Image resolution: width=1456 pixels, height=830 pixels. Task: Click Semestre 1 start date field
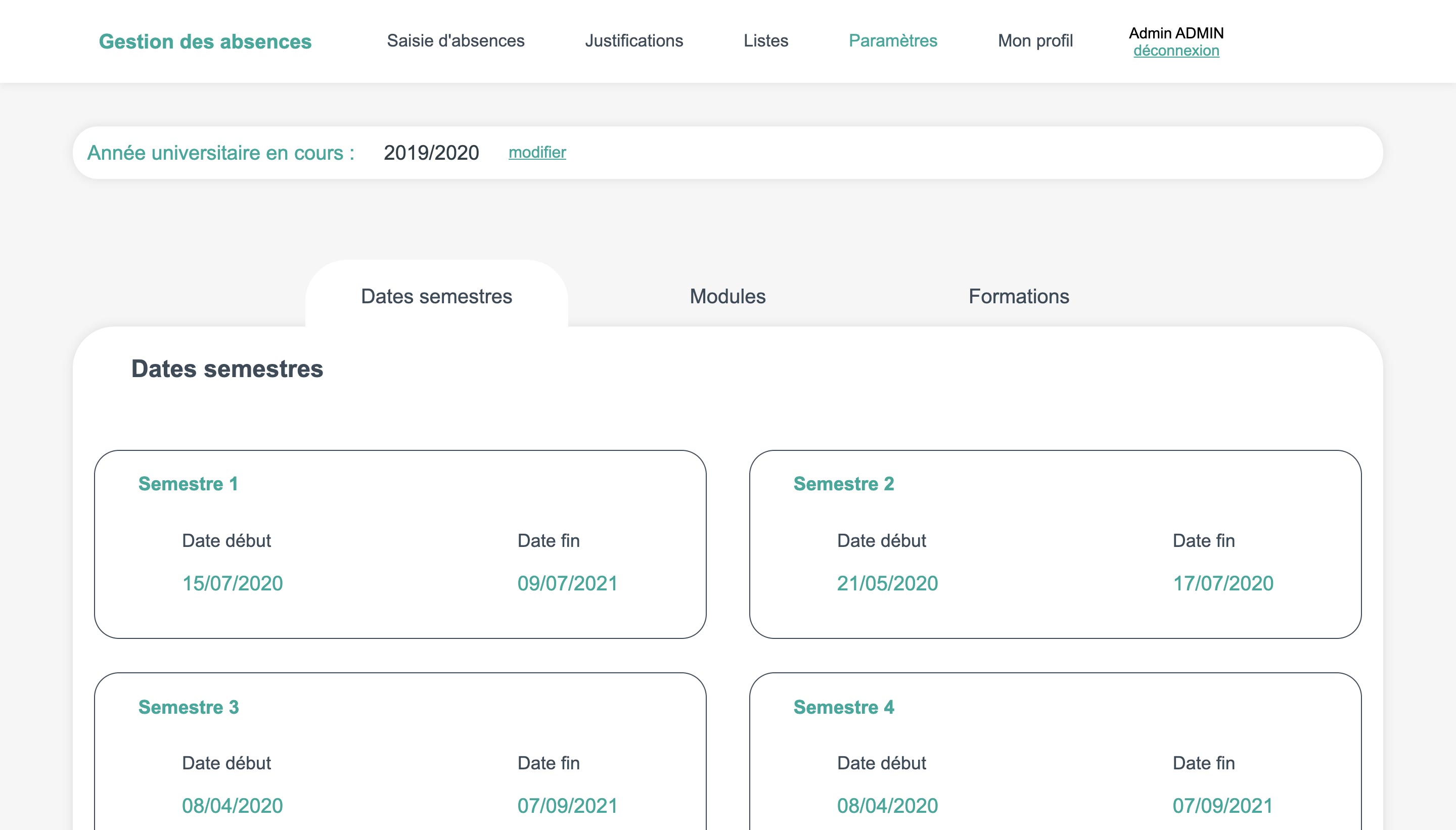tap(232, 582)
